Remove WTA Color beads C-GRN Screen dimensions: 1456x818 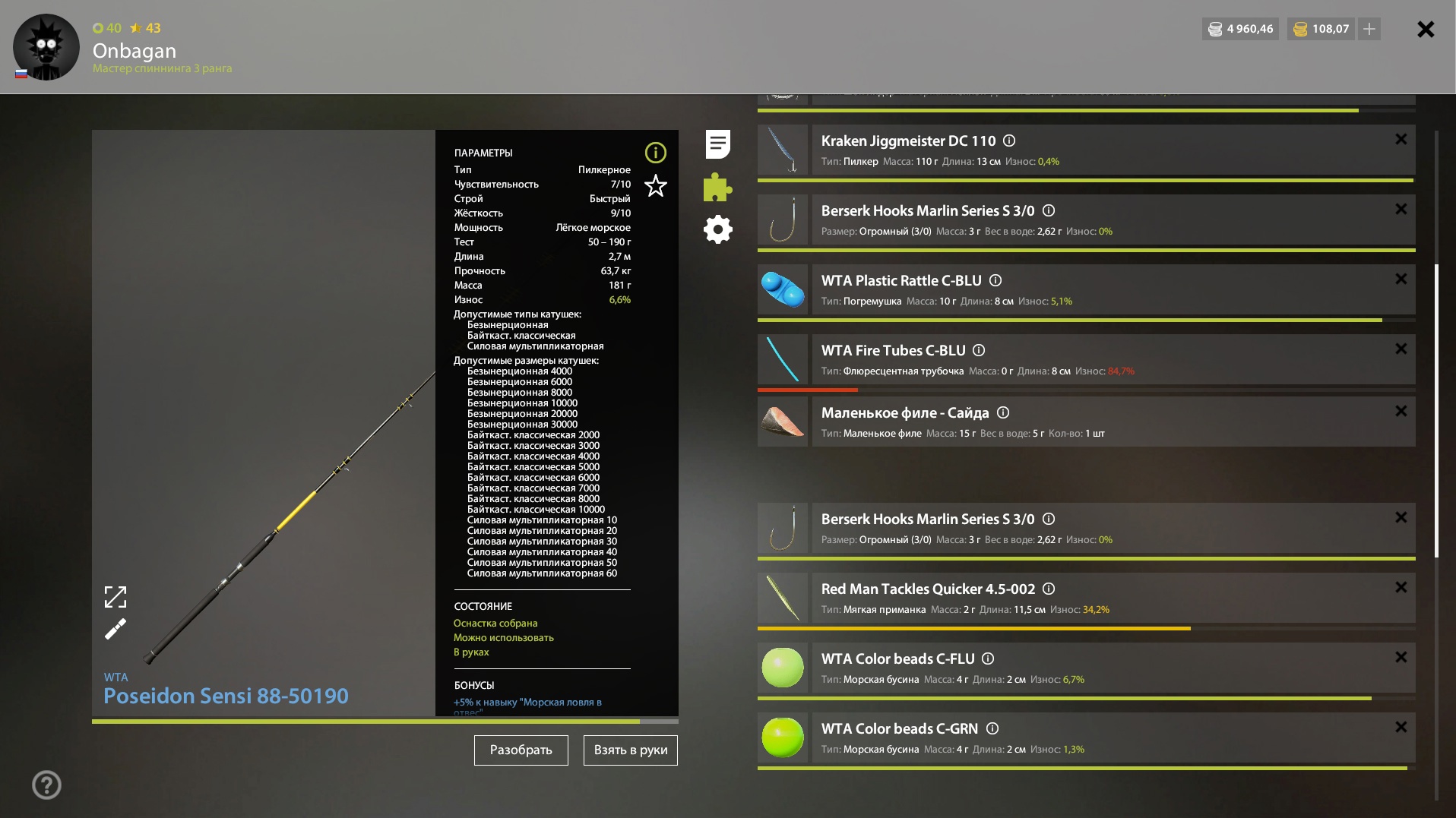point(1401,727)
